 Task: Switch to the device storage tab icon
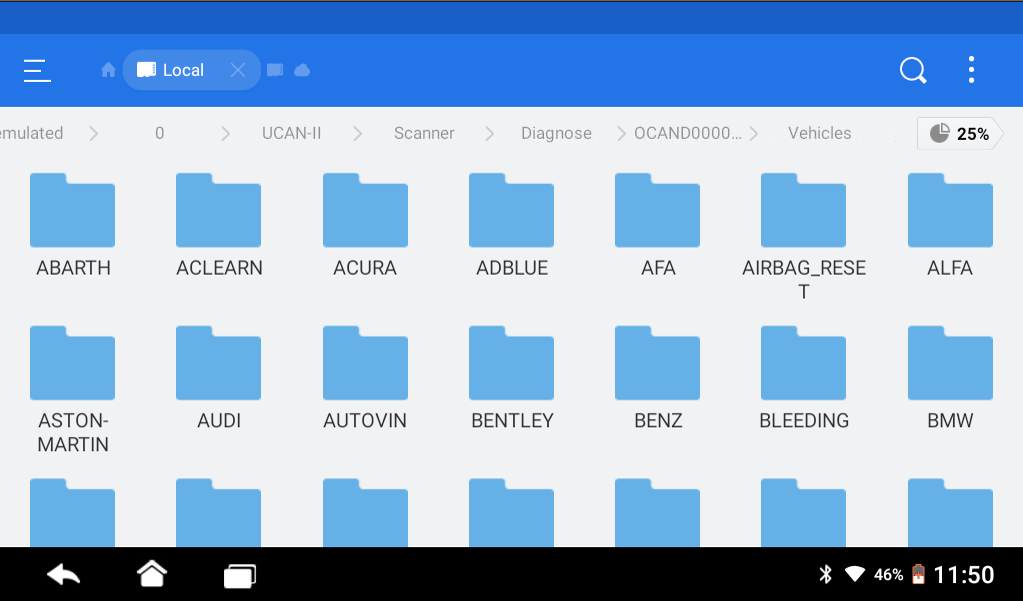point(275,70)
